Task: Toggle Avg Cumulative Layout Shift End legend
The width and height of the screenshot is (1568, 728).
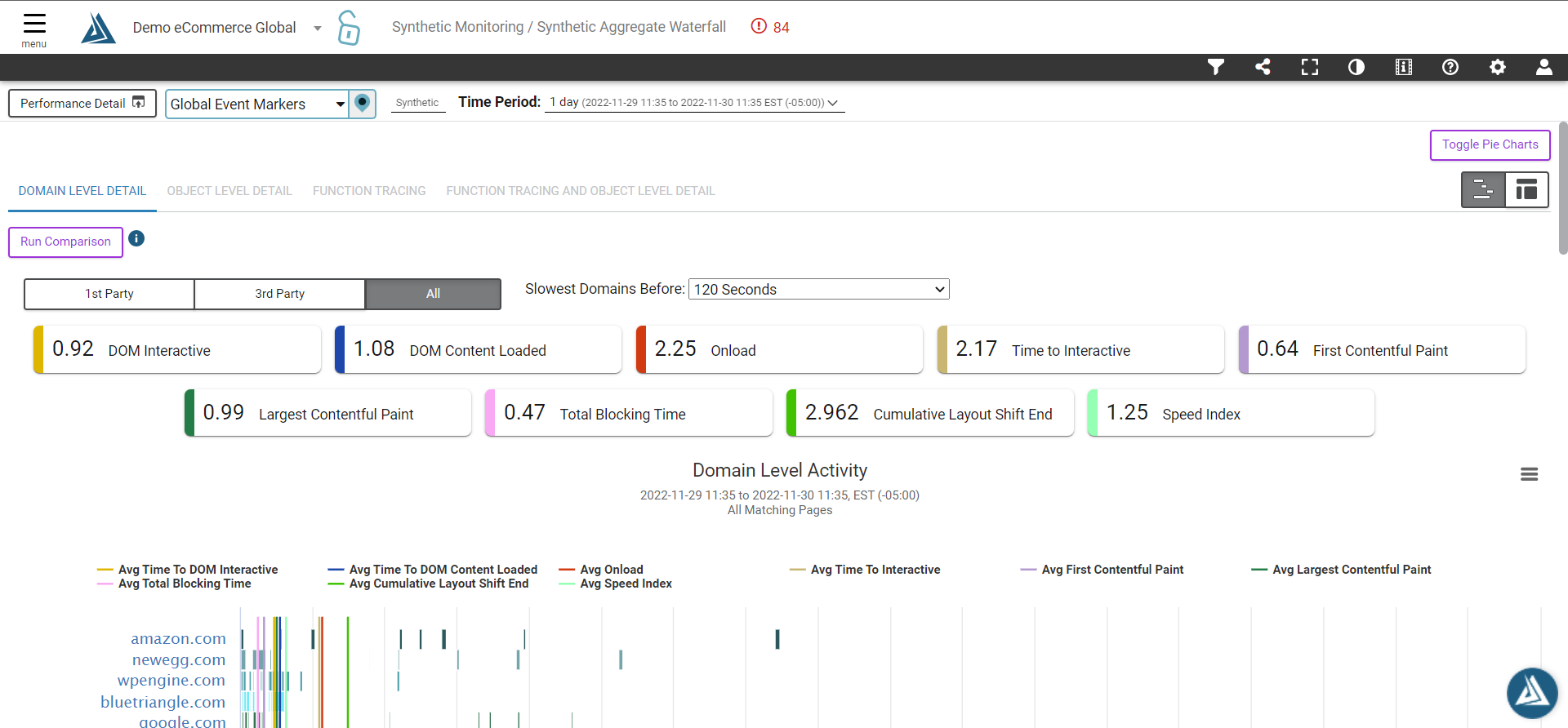Action: [429, 584]
